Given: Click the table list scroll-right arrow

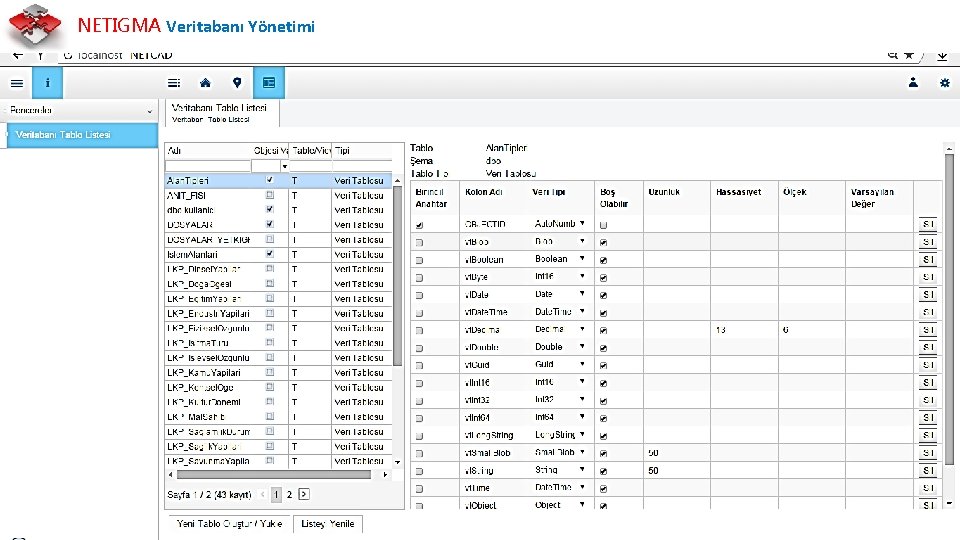Looking at the screenshot, I should point(385,474).
